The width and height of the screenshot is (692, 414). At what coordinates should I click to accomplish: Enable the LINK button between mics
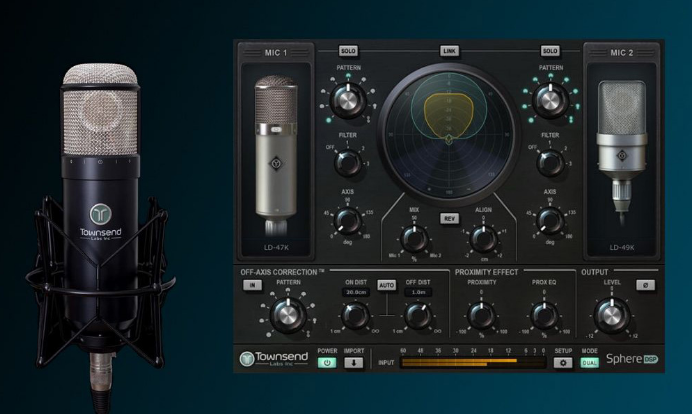pyautogui.click(x=449, y=51)
